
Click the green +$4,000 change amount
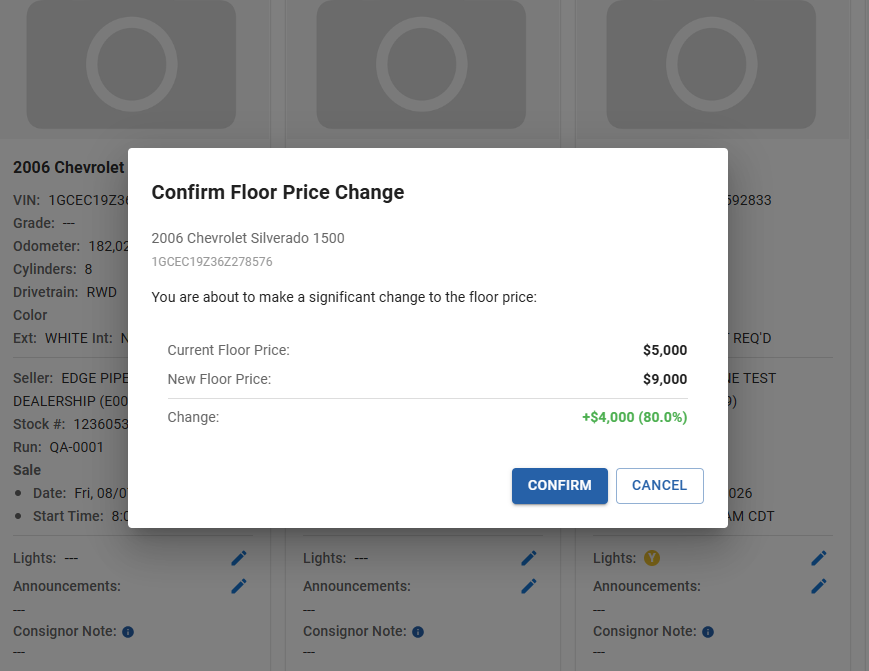tap(634, 417)
